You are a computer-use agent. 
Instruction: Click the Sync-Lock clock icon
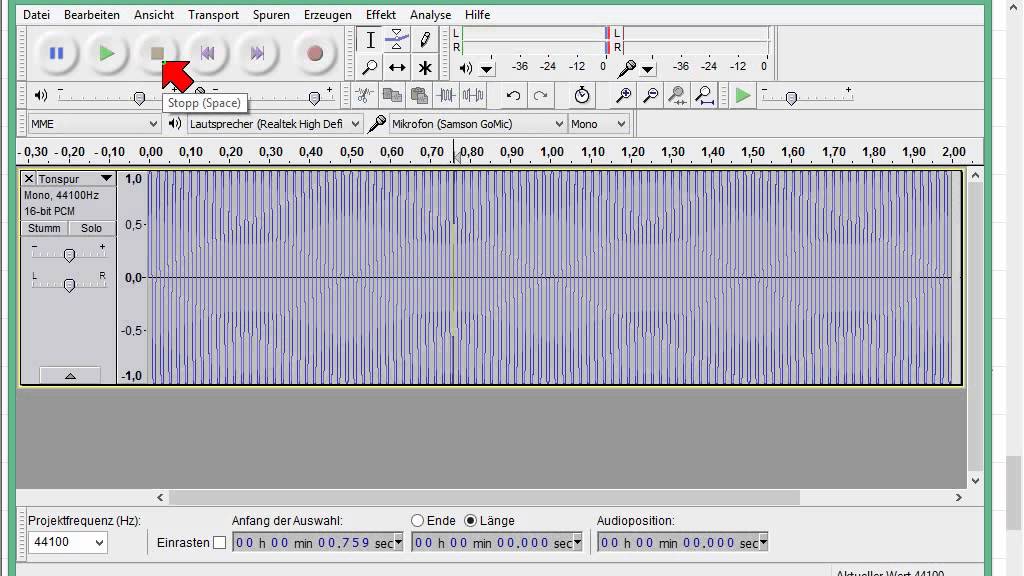(x=582, y=95)
